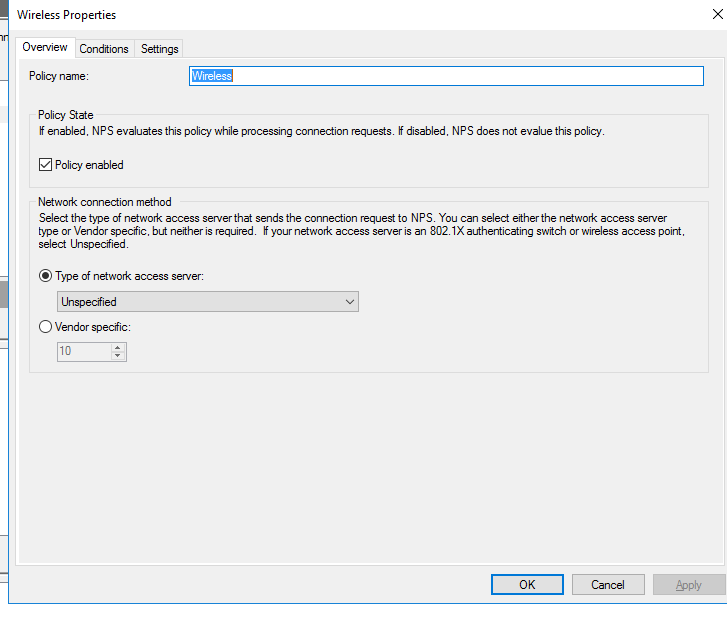The image size is (727, 622).
Task: Increase the Vendor specific value with up arrow
Action: 118,347
